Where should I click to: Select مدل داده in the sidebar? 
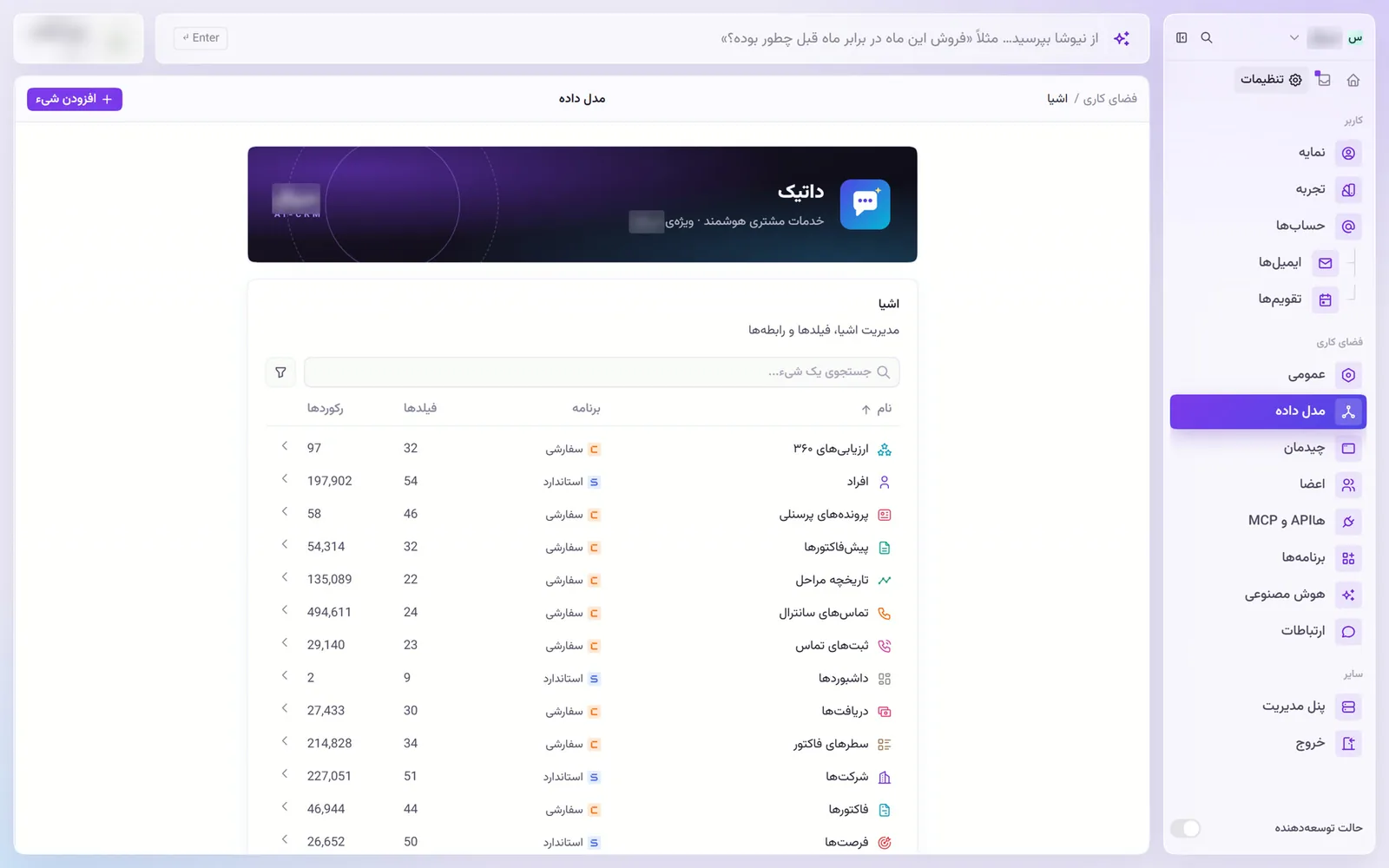(1267, 411)
